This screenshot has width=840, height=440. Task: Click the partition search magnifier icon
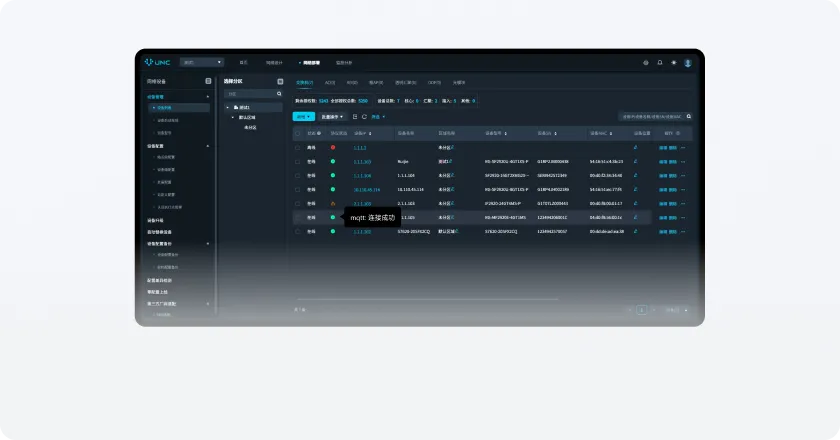point(279,94)
